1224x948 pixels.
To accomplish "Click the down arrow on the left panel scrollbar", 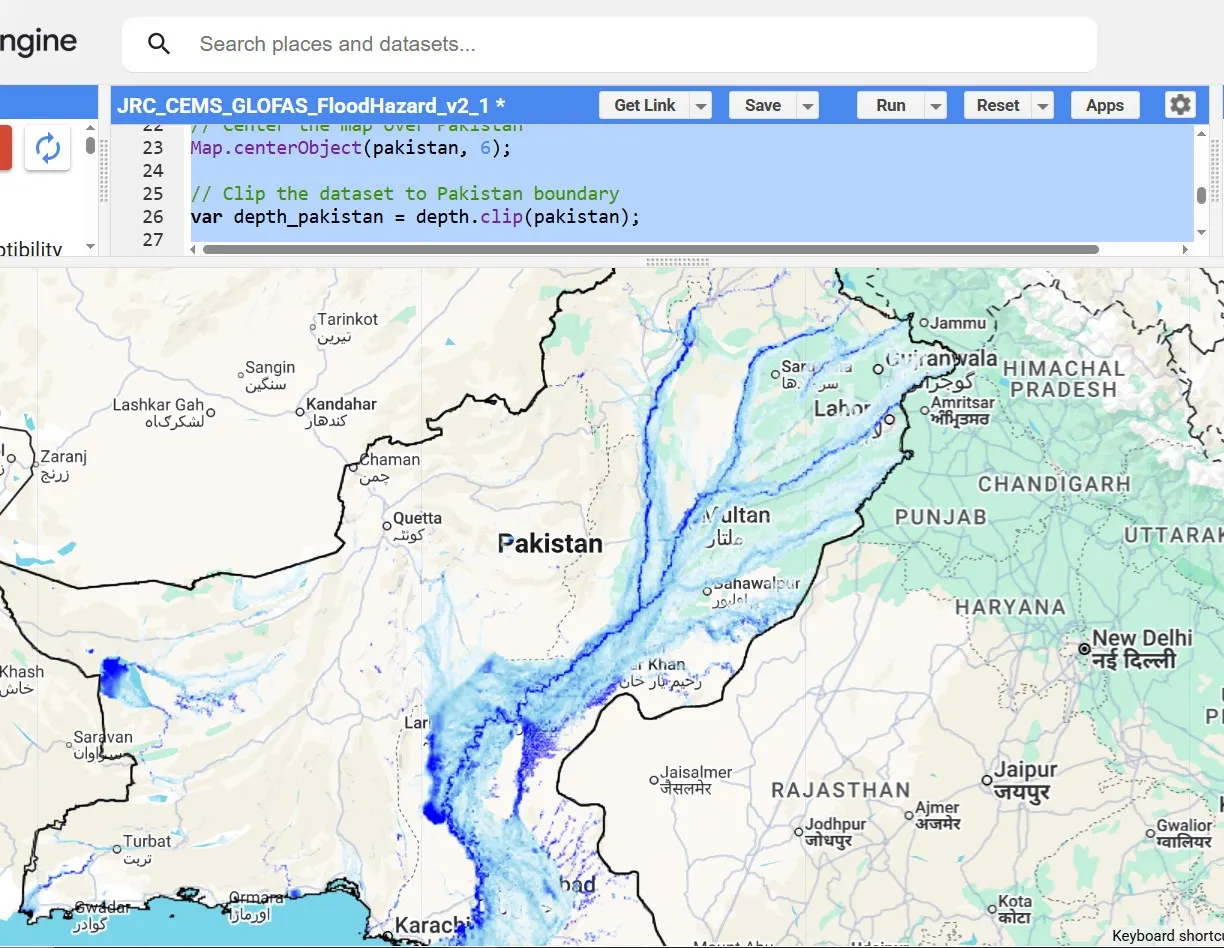I will click(x=89, y=245).
